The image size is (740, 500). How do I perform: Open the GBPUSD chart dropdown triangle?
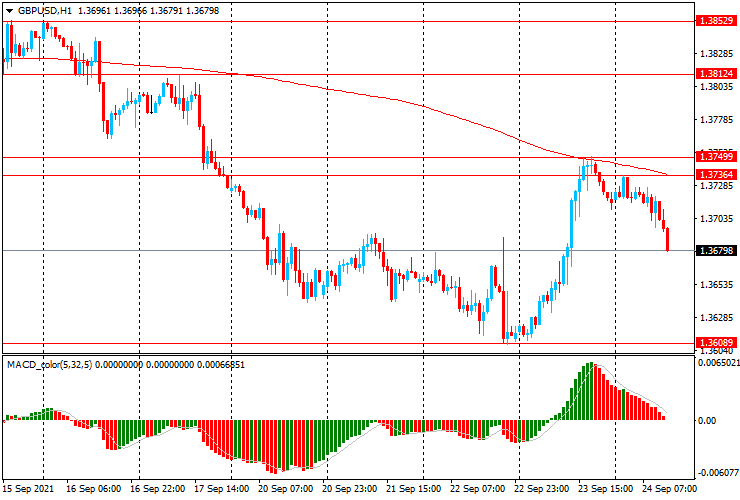point(9,11)
